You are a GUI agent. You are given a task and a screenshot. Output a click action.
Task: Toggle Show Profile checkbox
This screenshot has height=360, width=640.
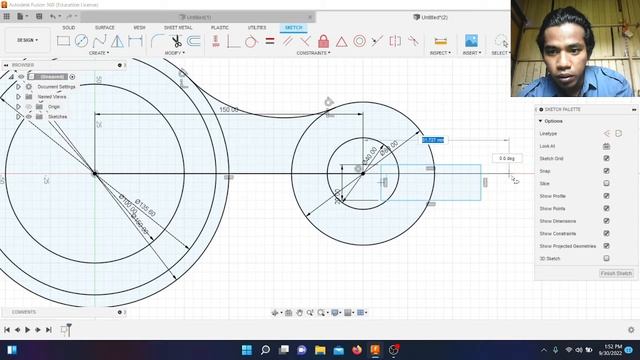coord(607,196)
